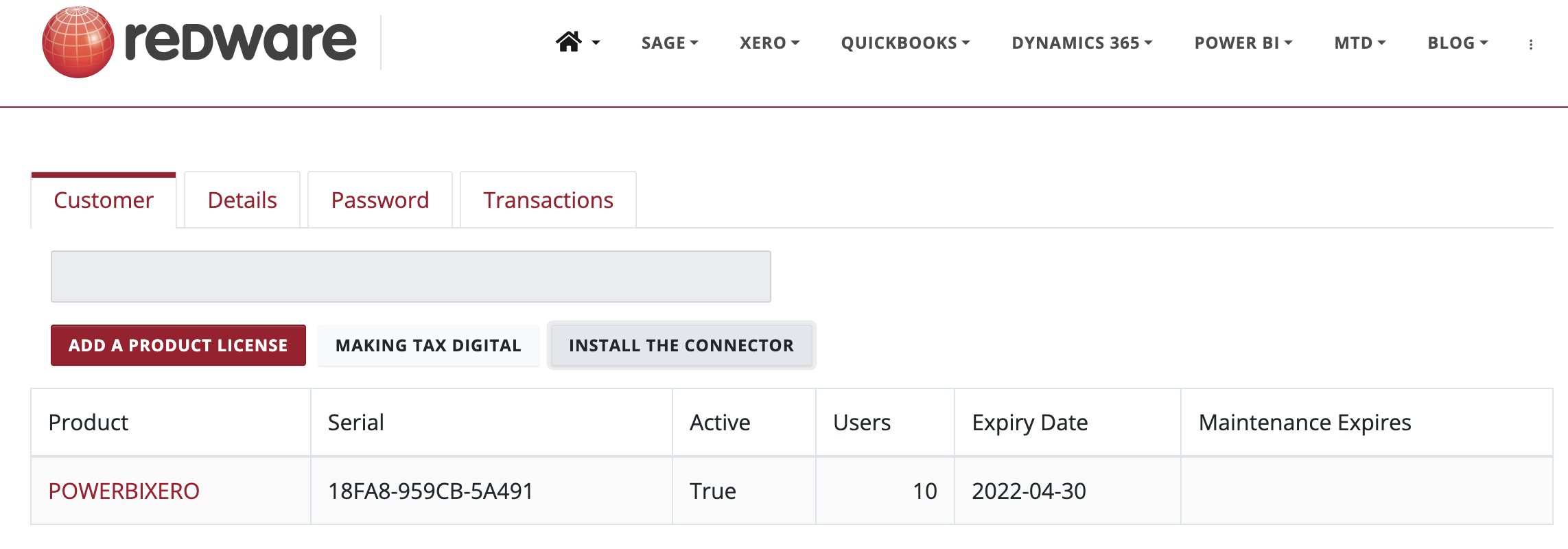Expand the POWER BI dropdown menu
The width and height of the screenshot is (1568, 549).
tap(1243, 43)
